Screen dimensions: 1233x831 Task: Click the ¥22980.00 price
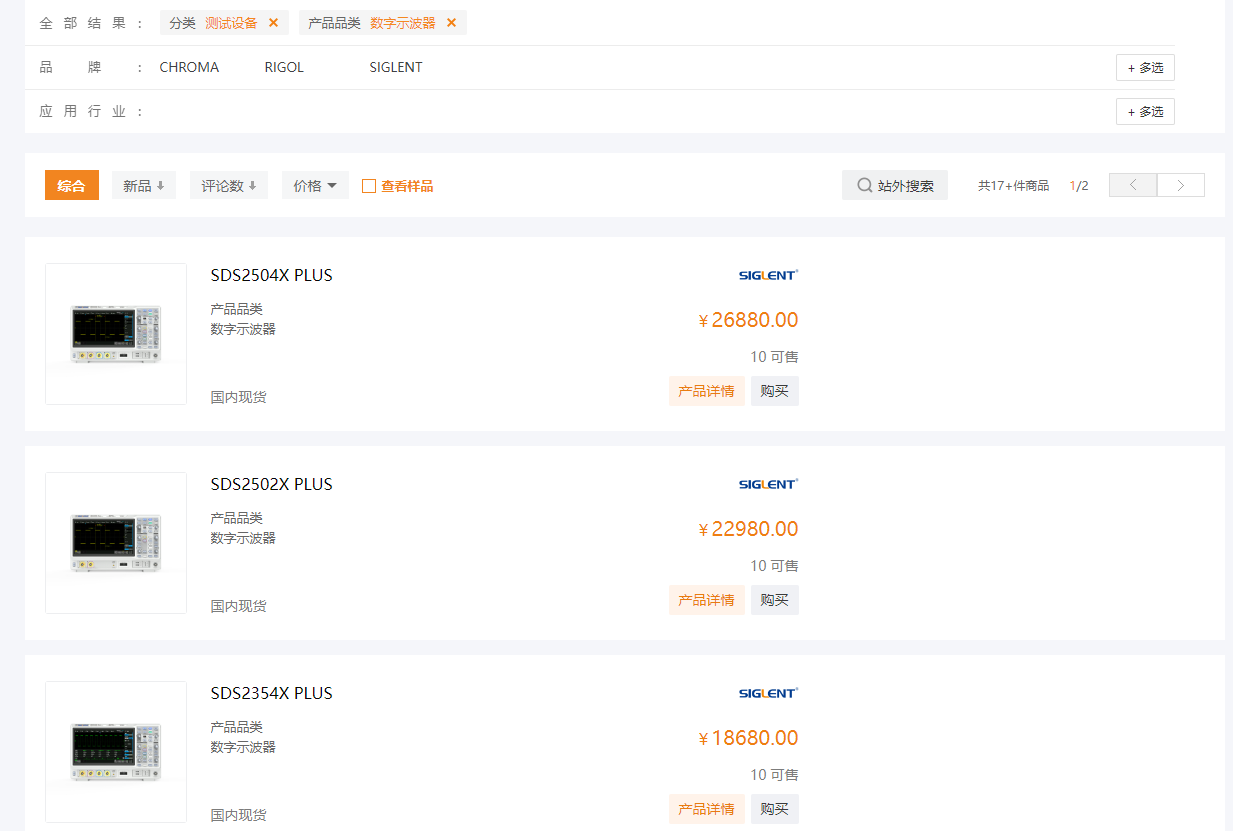(x=748, y=529)
